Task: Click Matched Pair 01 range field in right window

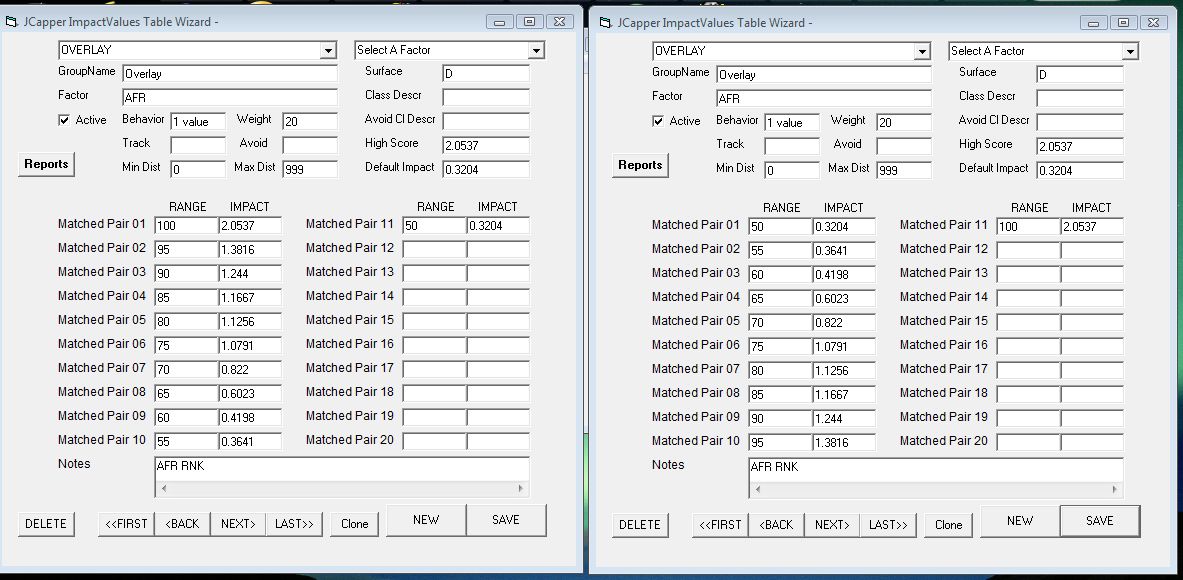Action: [780, 226]
